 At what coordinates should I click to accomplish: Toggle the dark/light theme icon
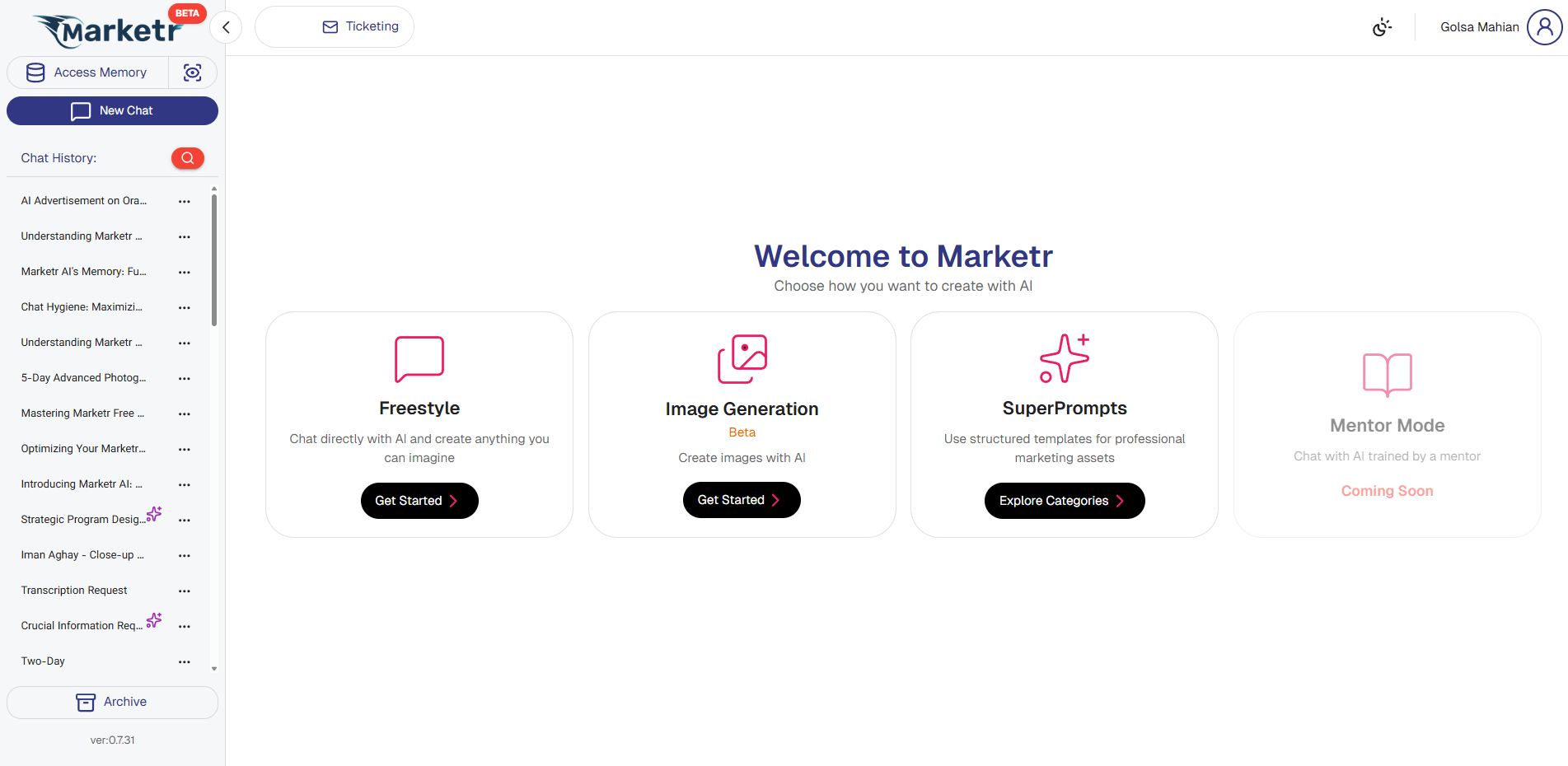click(1382, 27)
